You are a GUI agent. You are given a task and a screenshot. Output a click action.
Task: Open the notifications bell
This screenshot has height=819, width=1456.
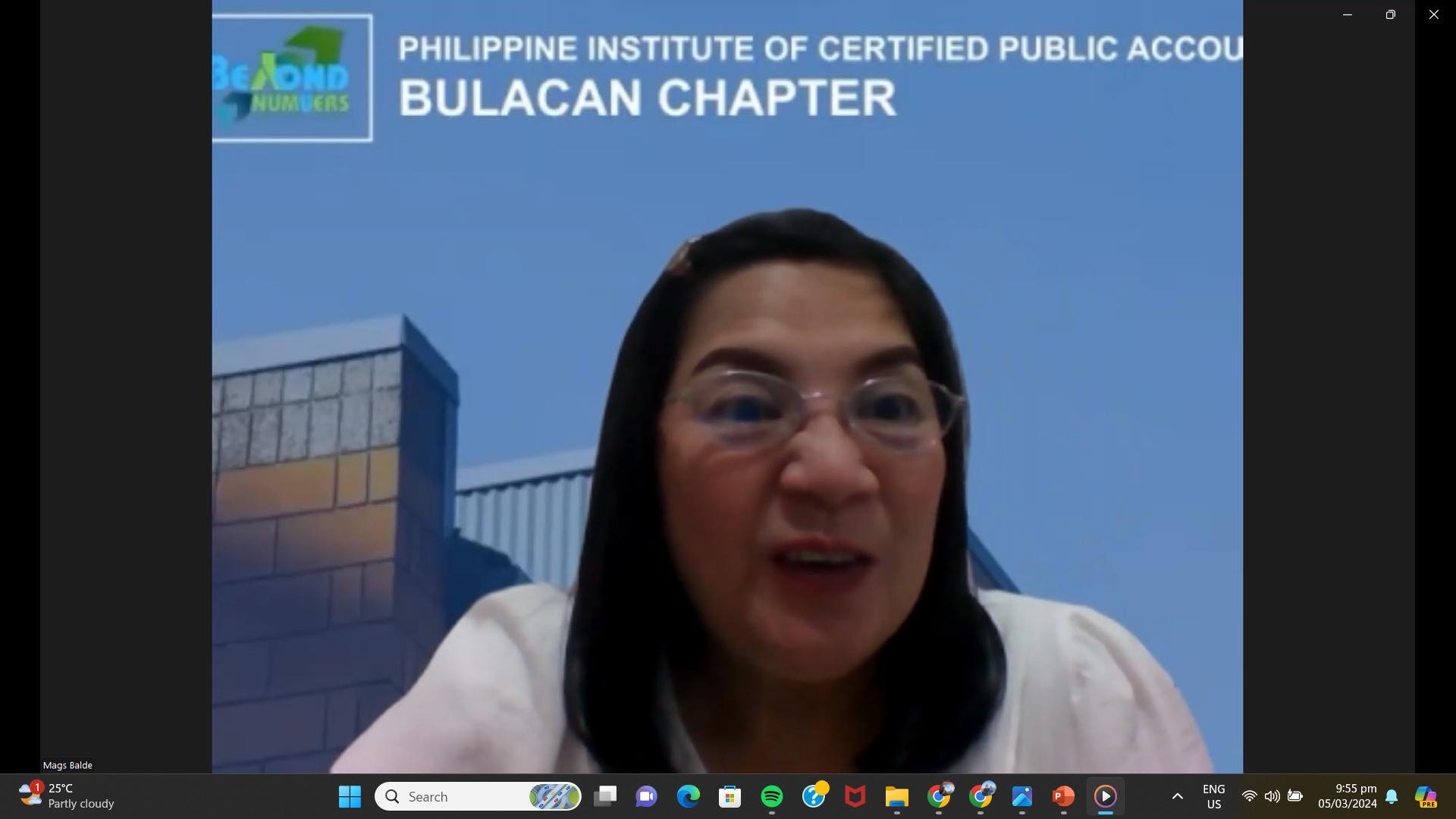pyautogui.click(x=1392, y=796)
